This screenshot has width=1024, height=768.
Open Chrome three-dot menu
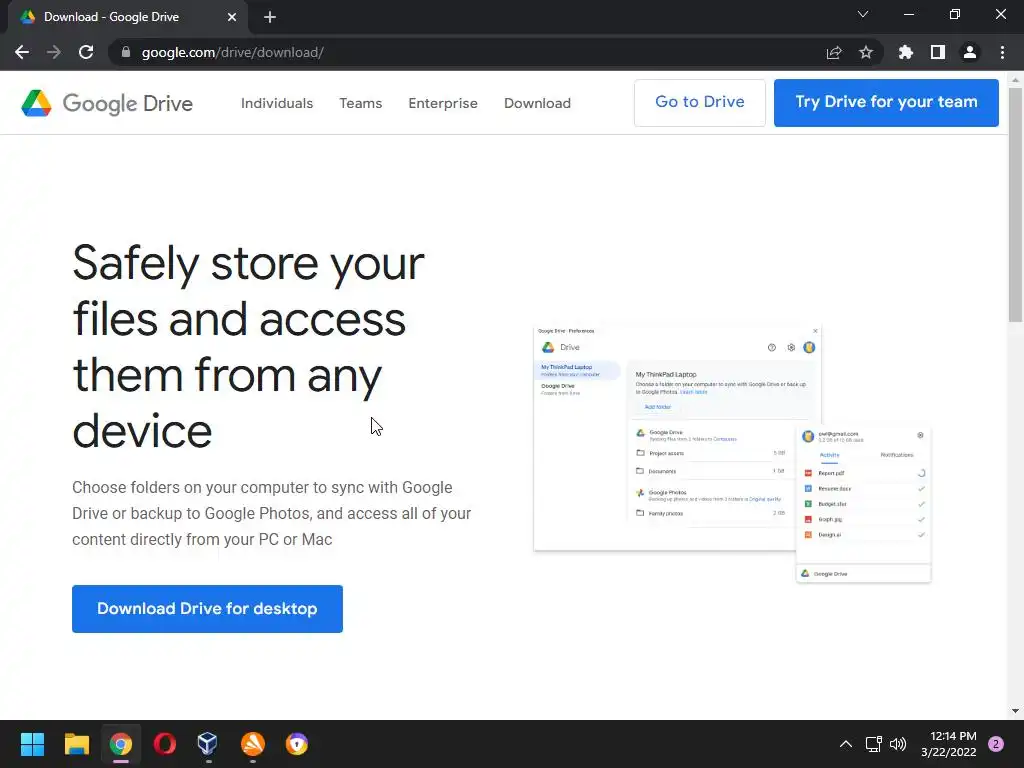click(1002, 52)
